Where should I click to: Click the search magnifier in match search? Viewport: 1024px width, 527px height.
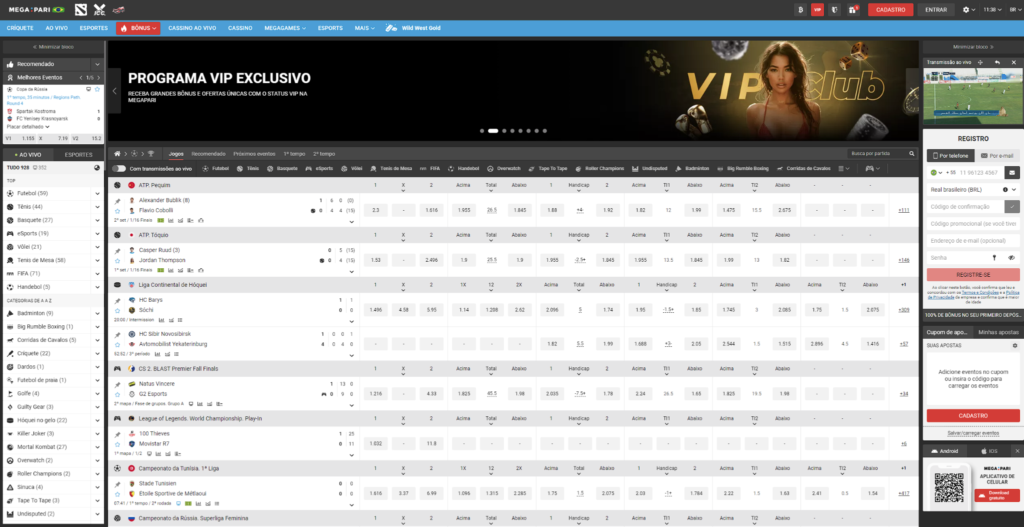912,153
